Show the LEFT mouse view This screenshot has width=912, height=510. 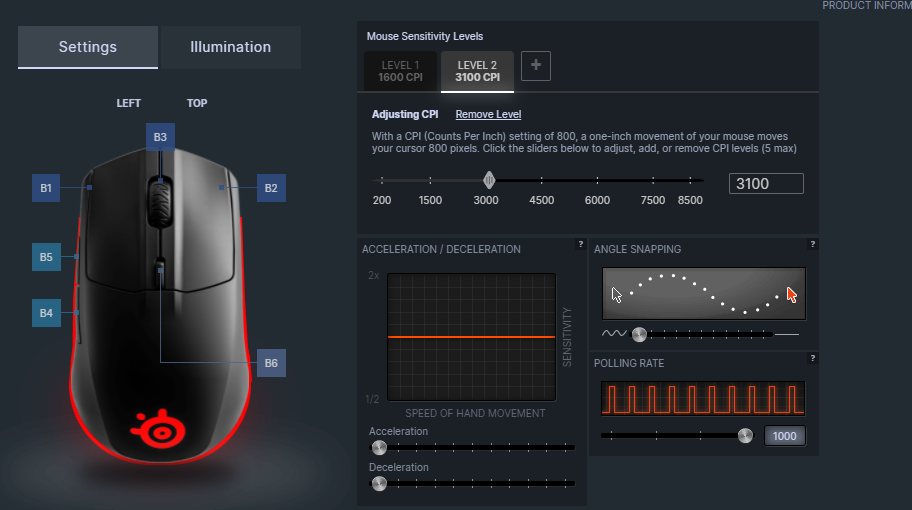(x=129, y=103)
